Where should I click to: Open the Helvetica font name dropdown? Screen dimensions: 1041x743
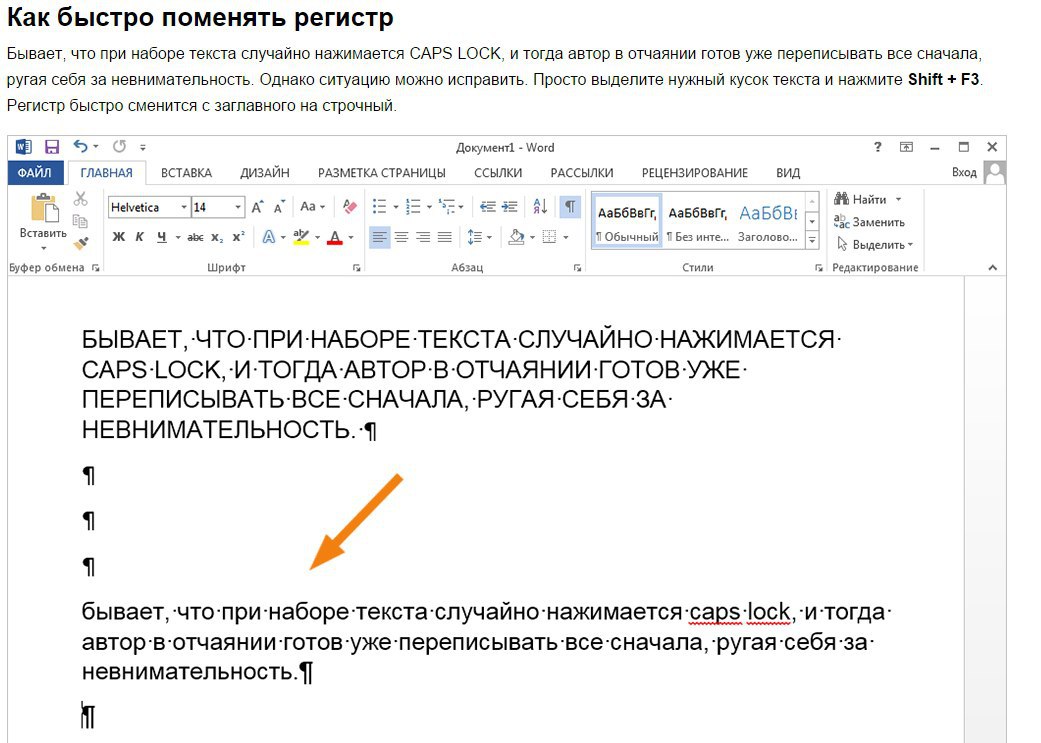[x=184, y=207]
